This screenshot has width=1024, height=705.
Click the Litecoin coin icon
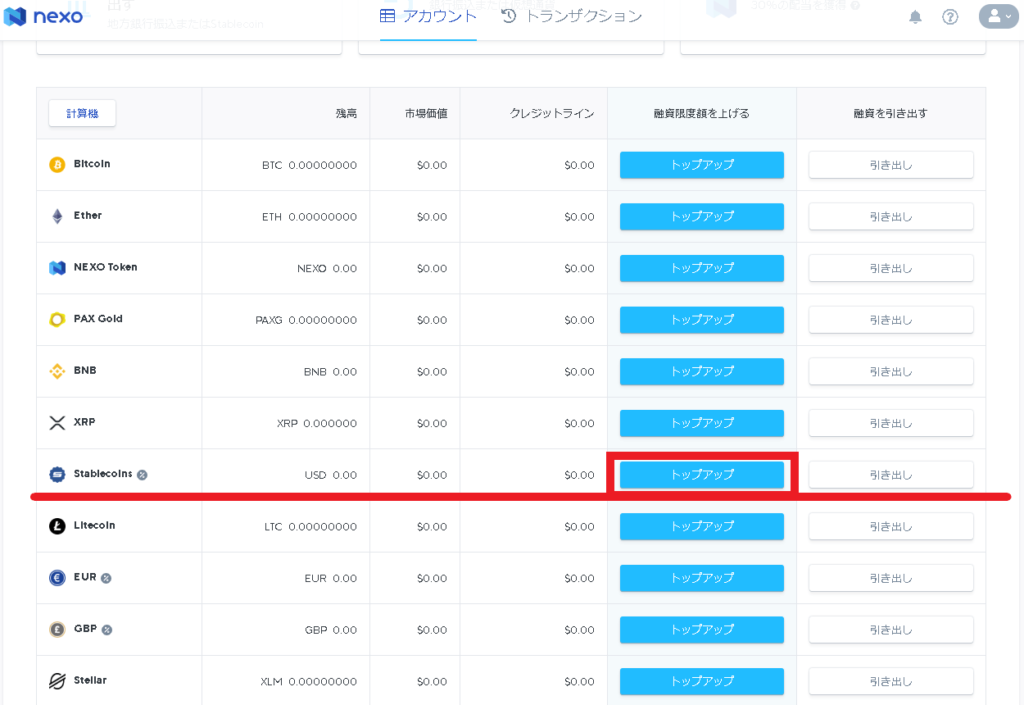point(57,526)
